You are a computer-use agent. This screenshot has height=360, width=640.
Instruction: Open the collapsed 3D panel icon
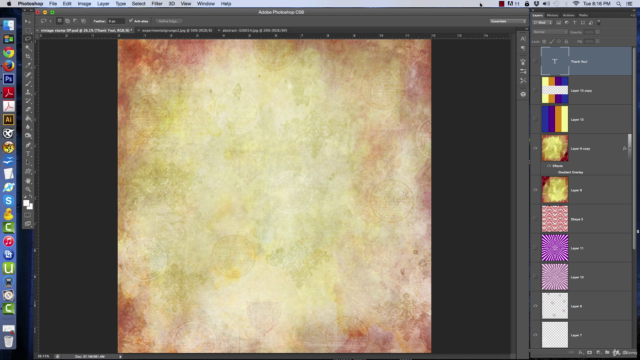click(523, 94)
